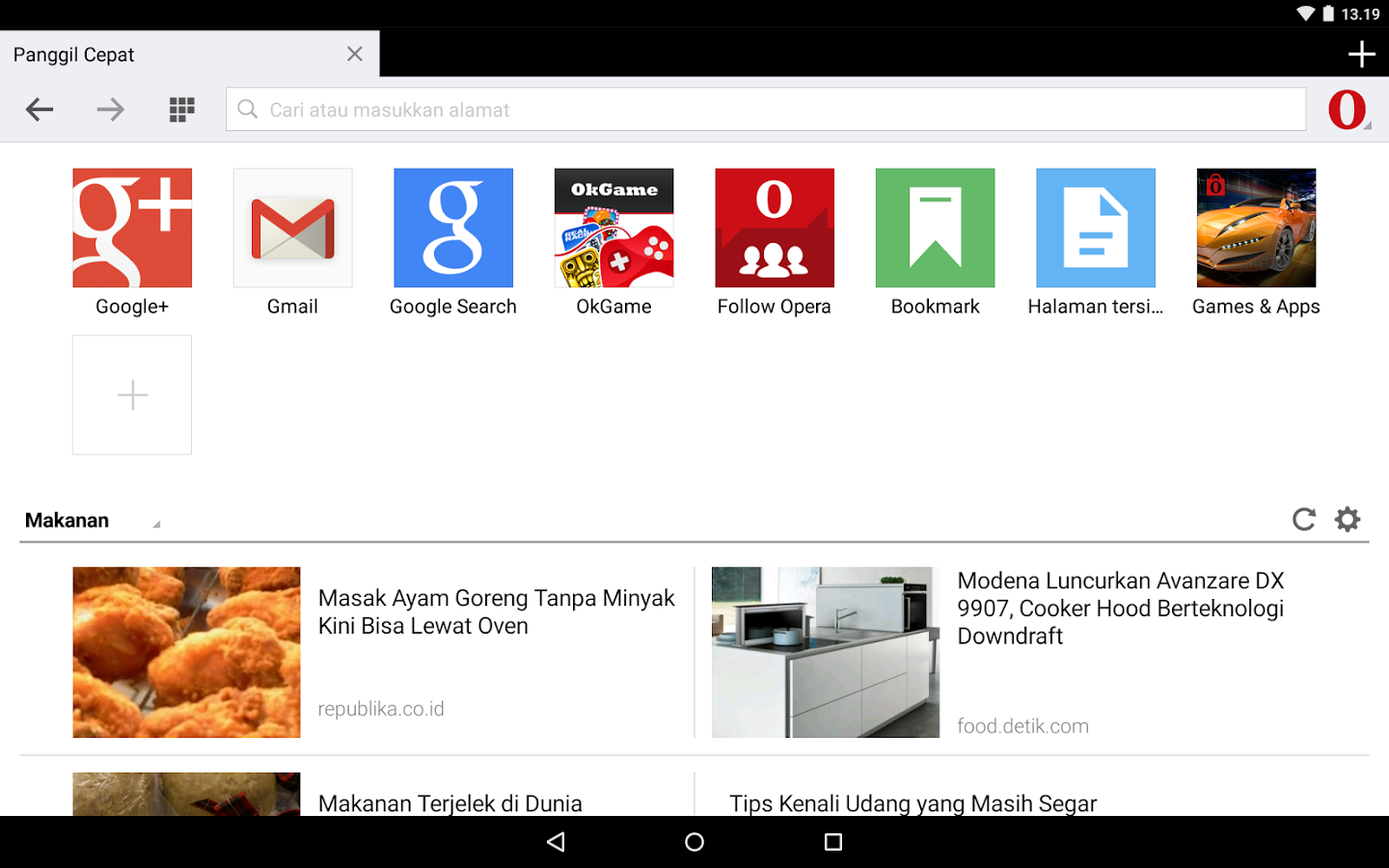Add a new speed dial entry
The width and height of the screenshot is (1389, 868).
(132, 395)
